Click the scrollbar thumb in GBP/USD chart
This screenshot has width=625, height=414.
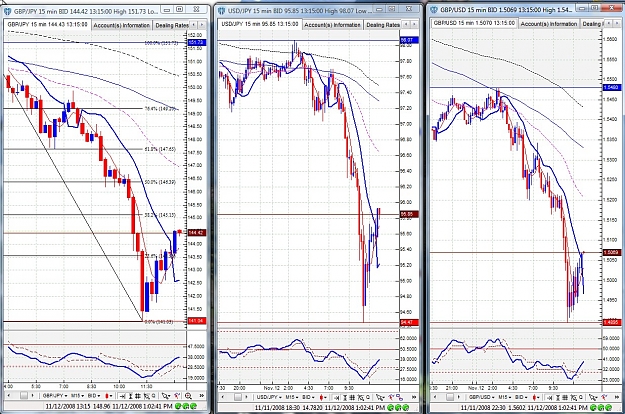tap(450, 397)
